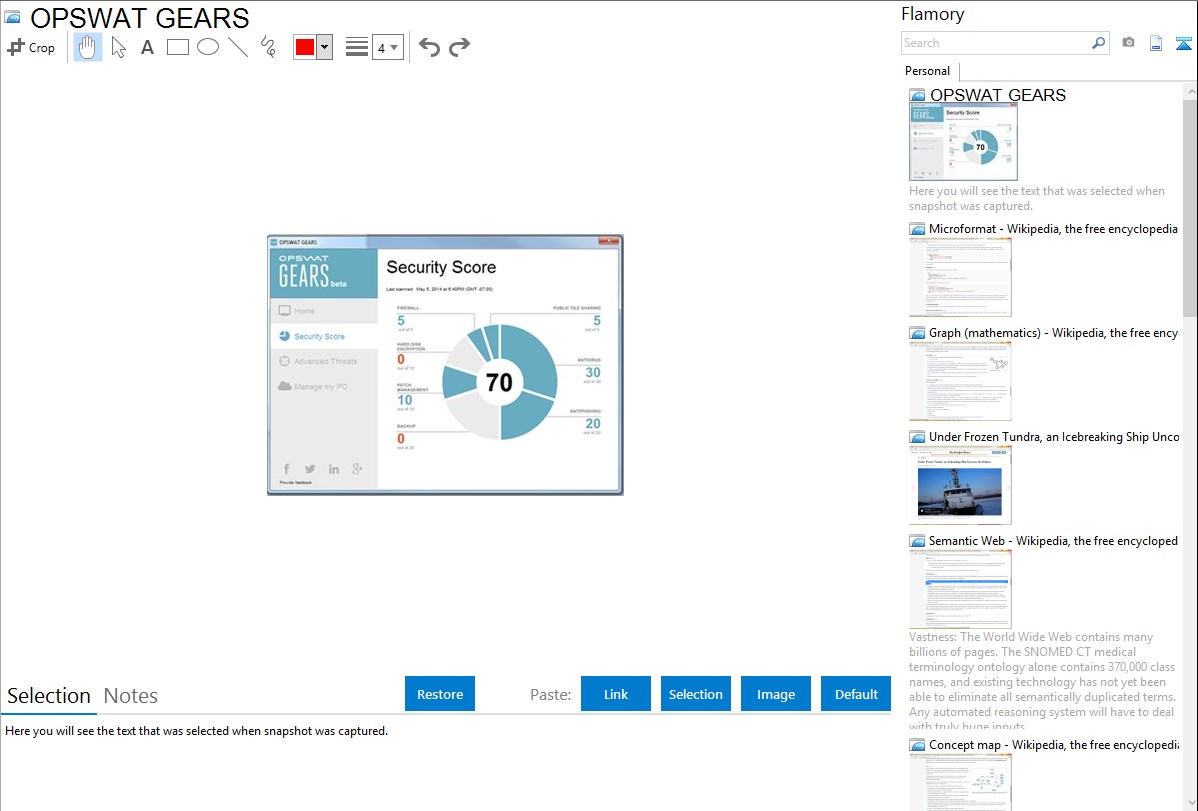Pick the ellipse drawing tool
1198x811 pixels.
(208, 47)
